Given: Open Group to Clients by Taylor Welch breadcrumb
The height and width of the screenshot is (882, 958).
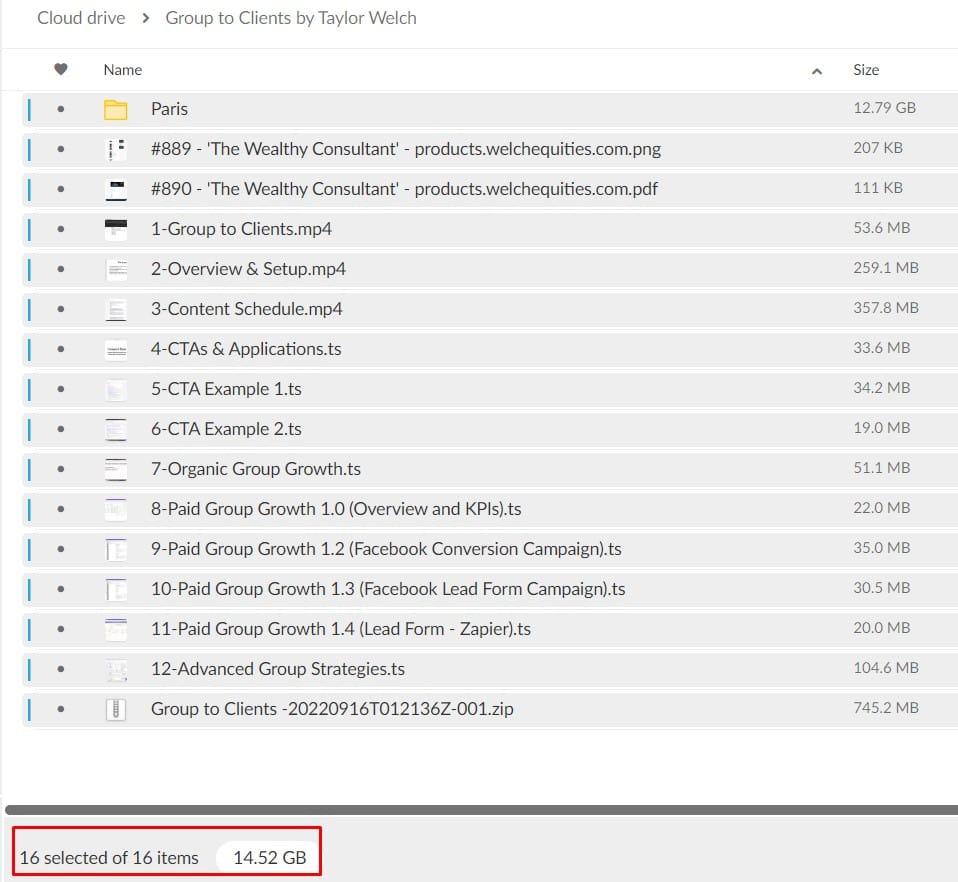Looking at the screenshot, I should [x=291, y=18].
